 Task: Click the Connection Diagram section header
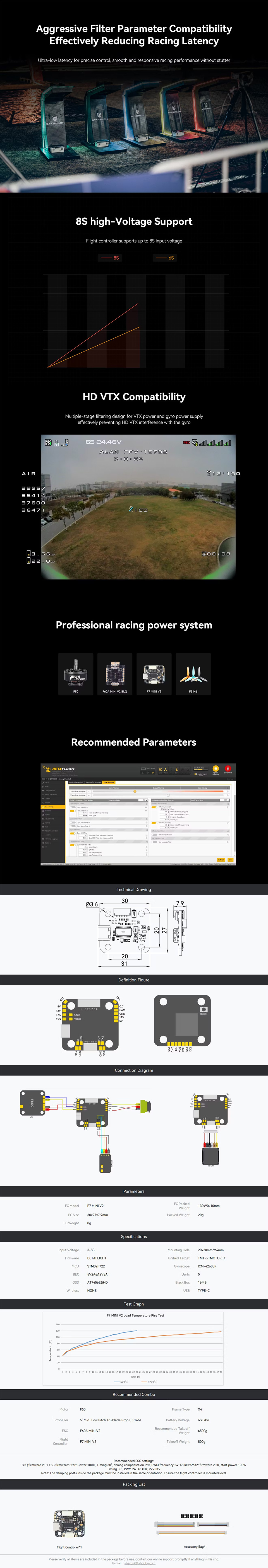tap(134, 1070)
